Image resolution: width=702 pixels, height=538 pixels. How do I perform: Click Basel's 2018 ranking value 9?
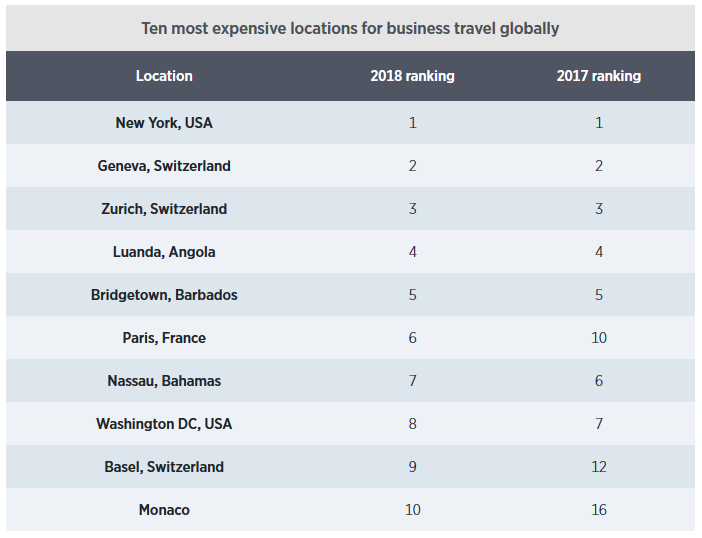coord(413,467)
